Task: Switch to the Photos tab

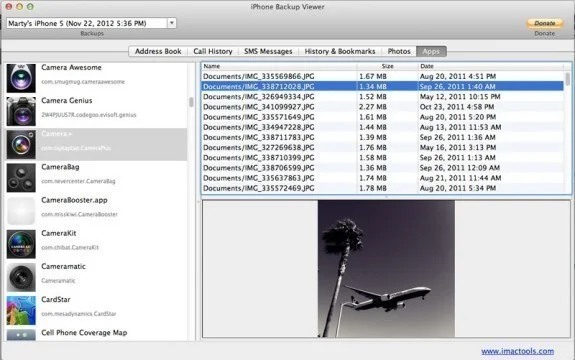Action: (x=399, y=51)
